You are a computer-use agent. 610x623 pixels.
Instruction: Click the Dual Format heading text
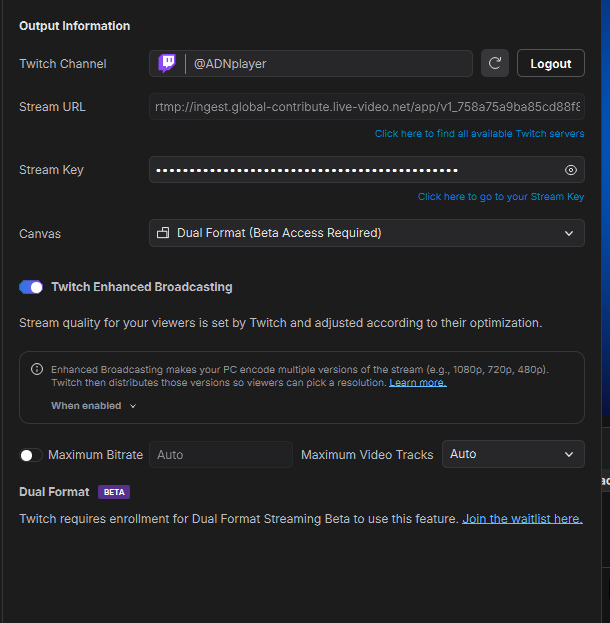54,492
